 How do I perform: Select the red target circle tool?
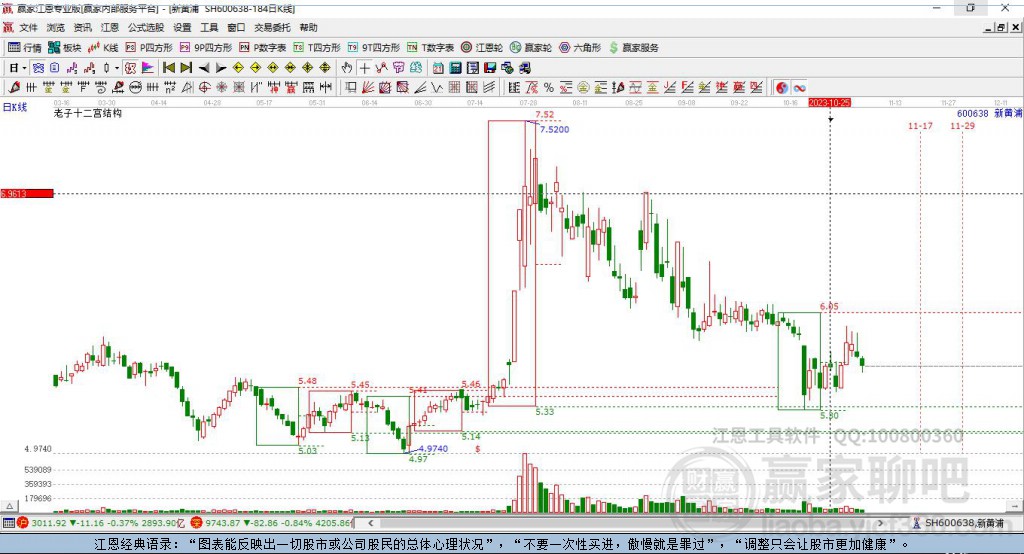[204, 88]
